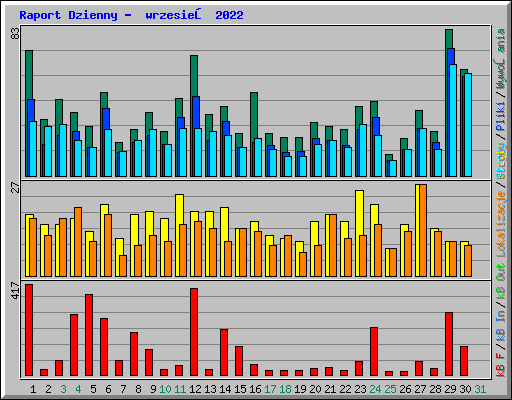Click the green 'Wywołania' legend label
512x400 pixels.
pos(501,59)
